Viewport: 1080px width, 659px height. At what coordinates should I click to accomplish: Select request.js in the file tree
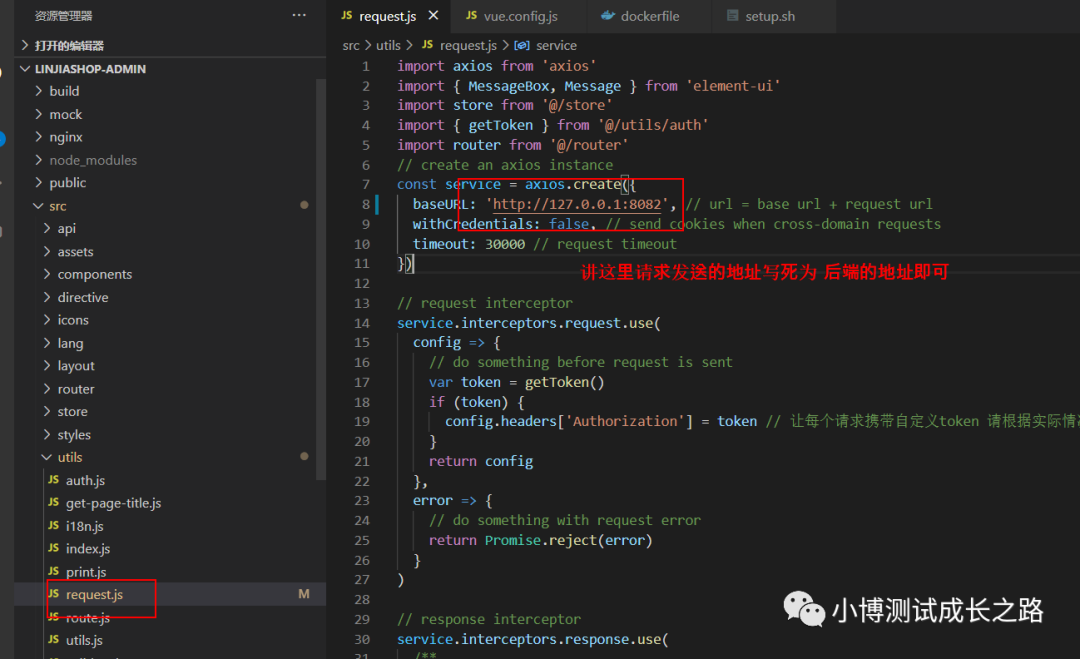coord(94,594)
